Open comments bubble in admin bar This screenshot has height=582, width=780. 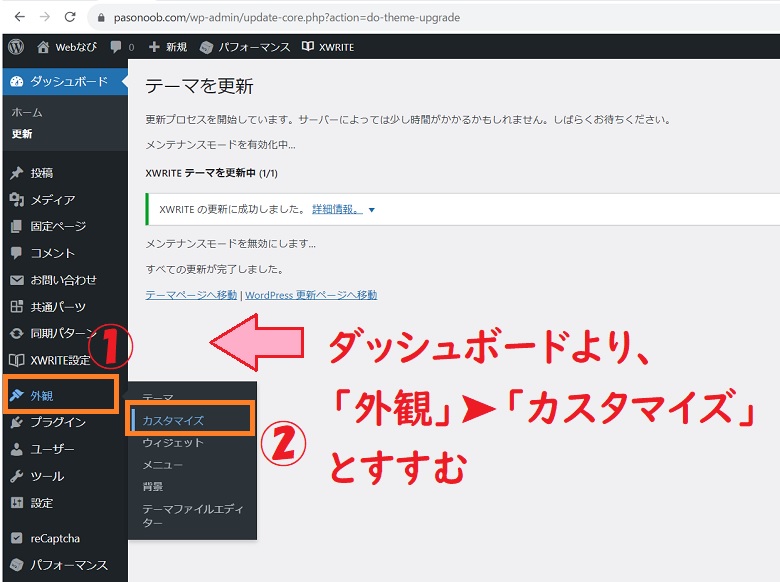(116, 47)
